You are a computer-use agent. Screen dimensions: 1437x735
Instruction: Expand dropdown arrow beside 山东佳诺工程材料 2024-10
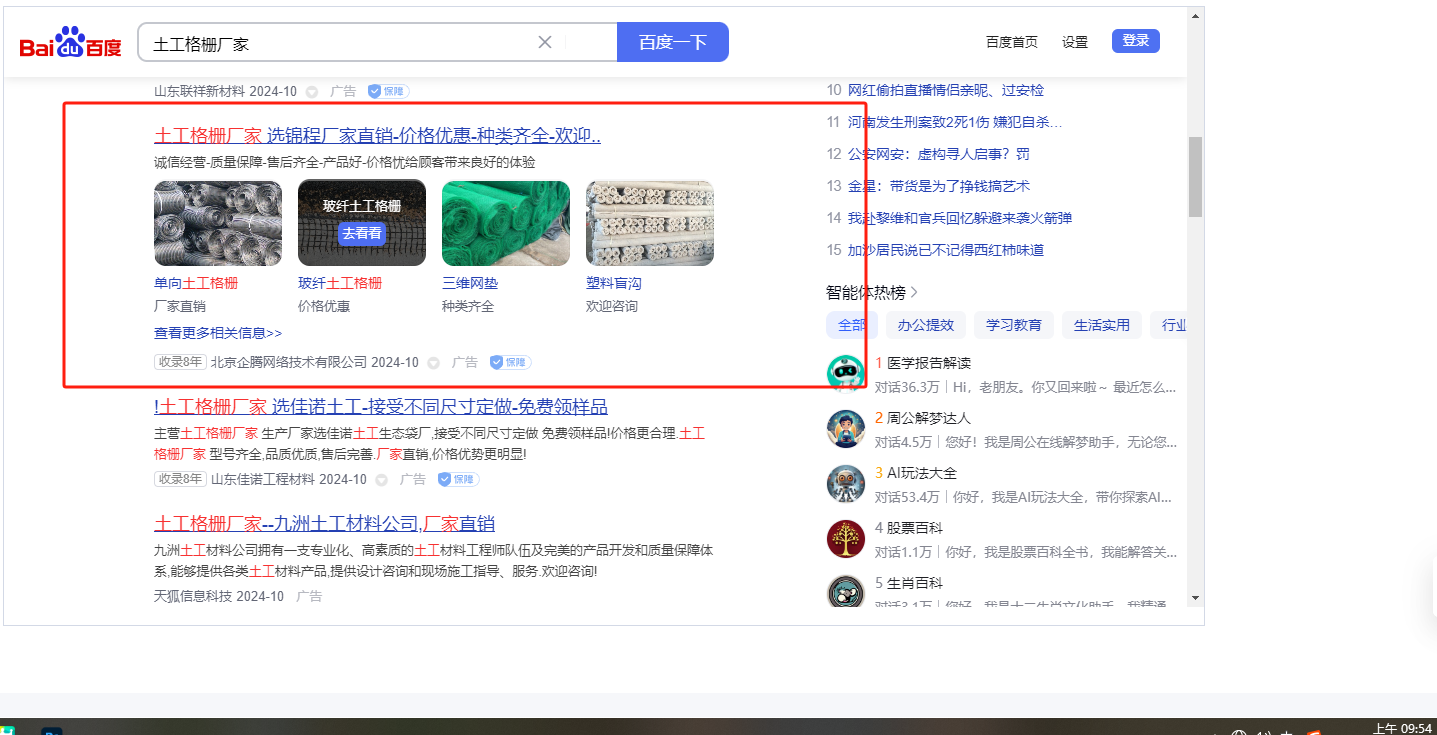point(382,480)
